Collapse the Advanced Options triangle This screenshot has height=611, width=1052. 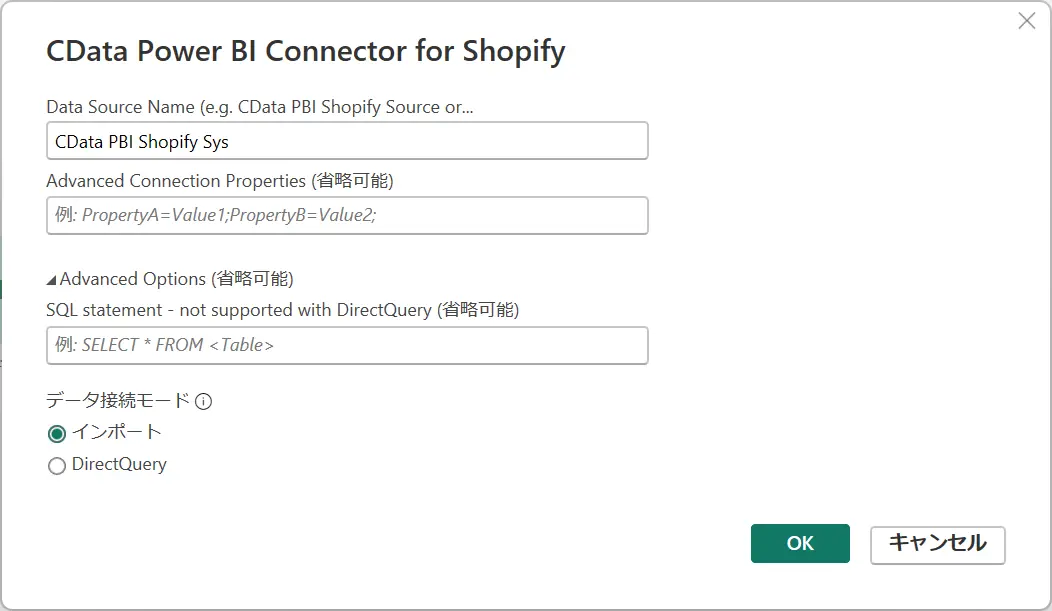(x=51, y=280)
